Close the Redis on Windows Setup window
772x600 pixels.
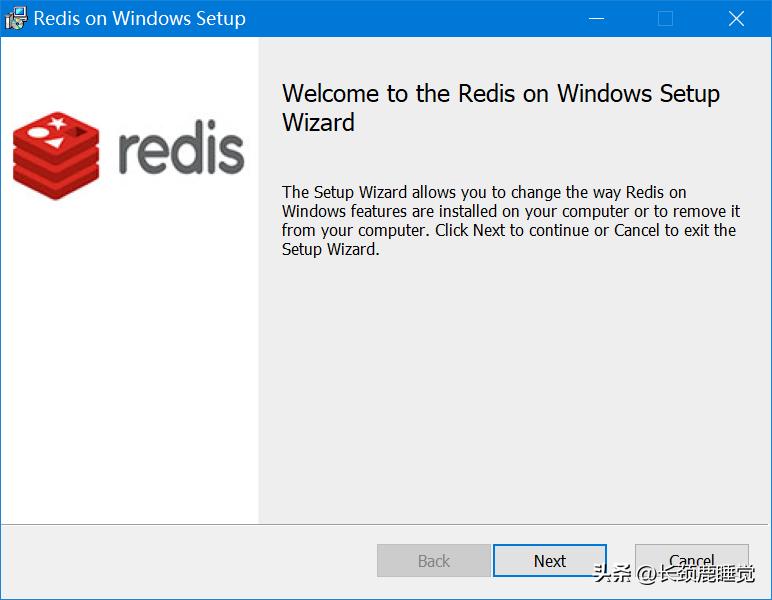tap(736, 19)
